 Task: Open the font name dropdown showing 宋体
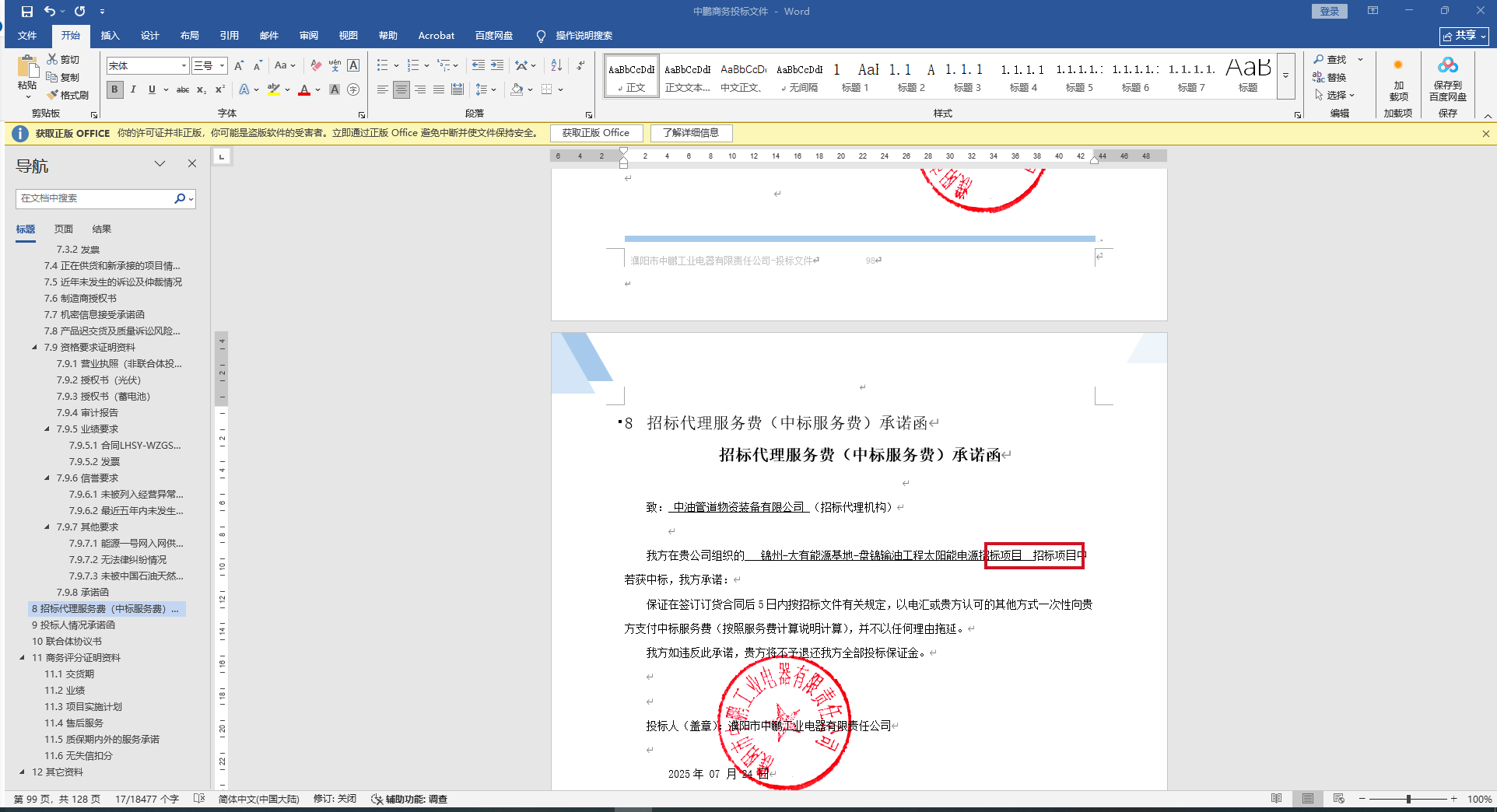click(x=184, y=66)
